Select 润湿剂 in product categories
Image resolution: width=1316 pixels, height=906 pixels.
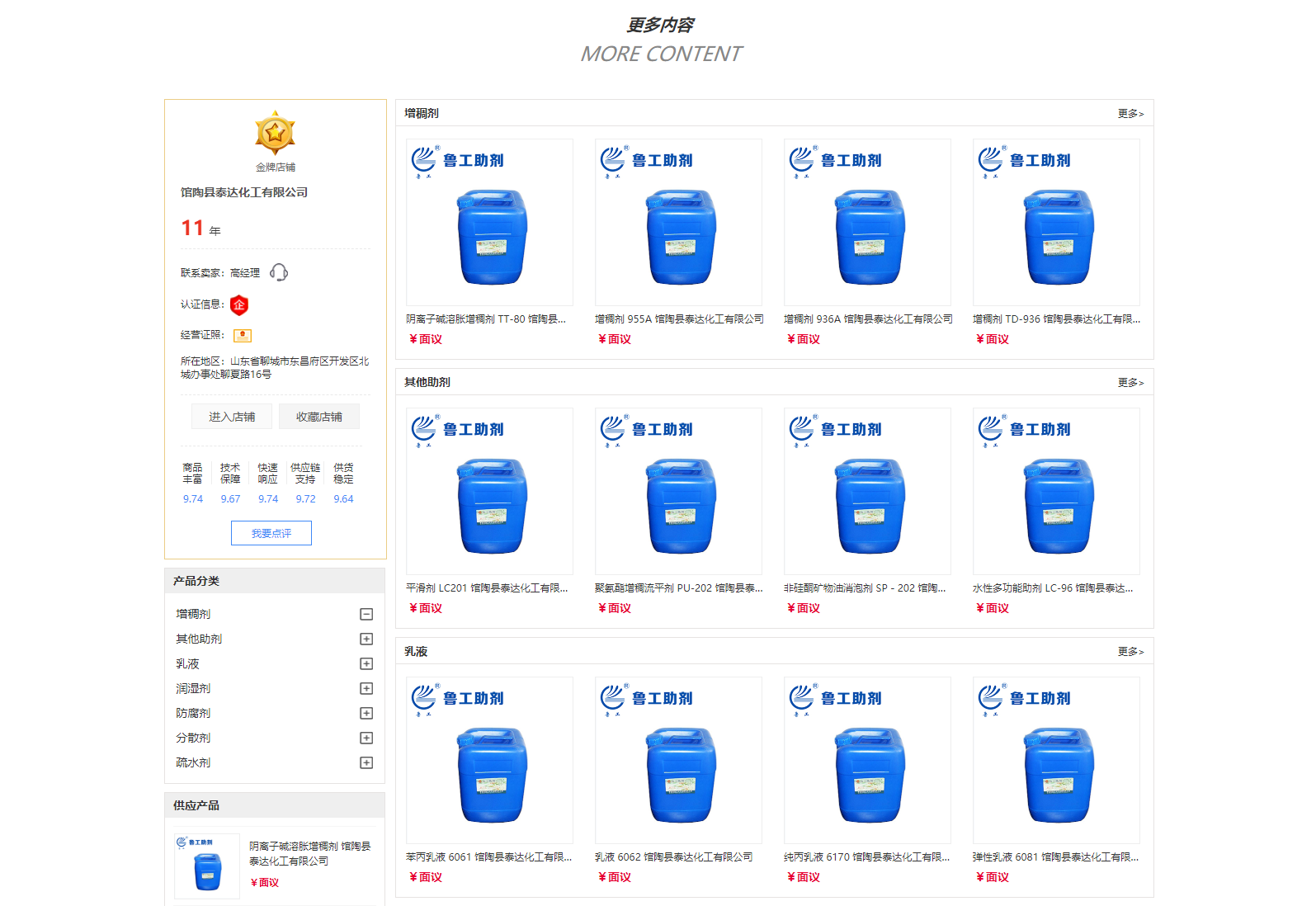[193, 688]
